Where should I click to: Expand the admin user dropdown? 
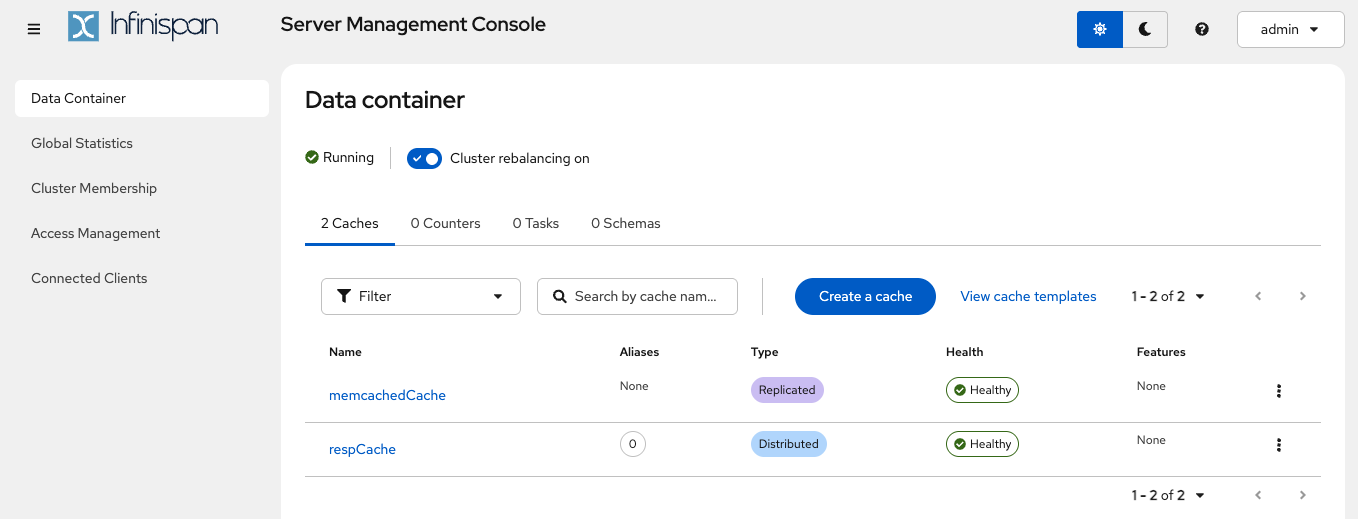point(1288,29)
